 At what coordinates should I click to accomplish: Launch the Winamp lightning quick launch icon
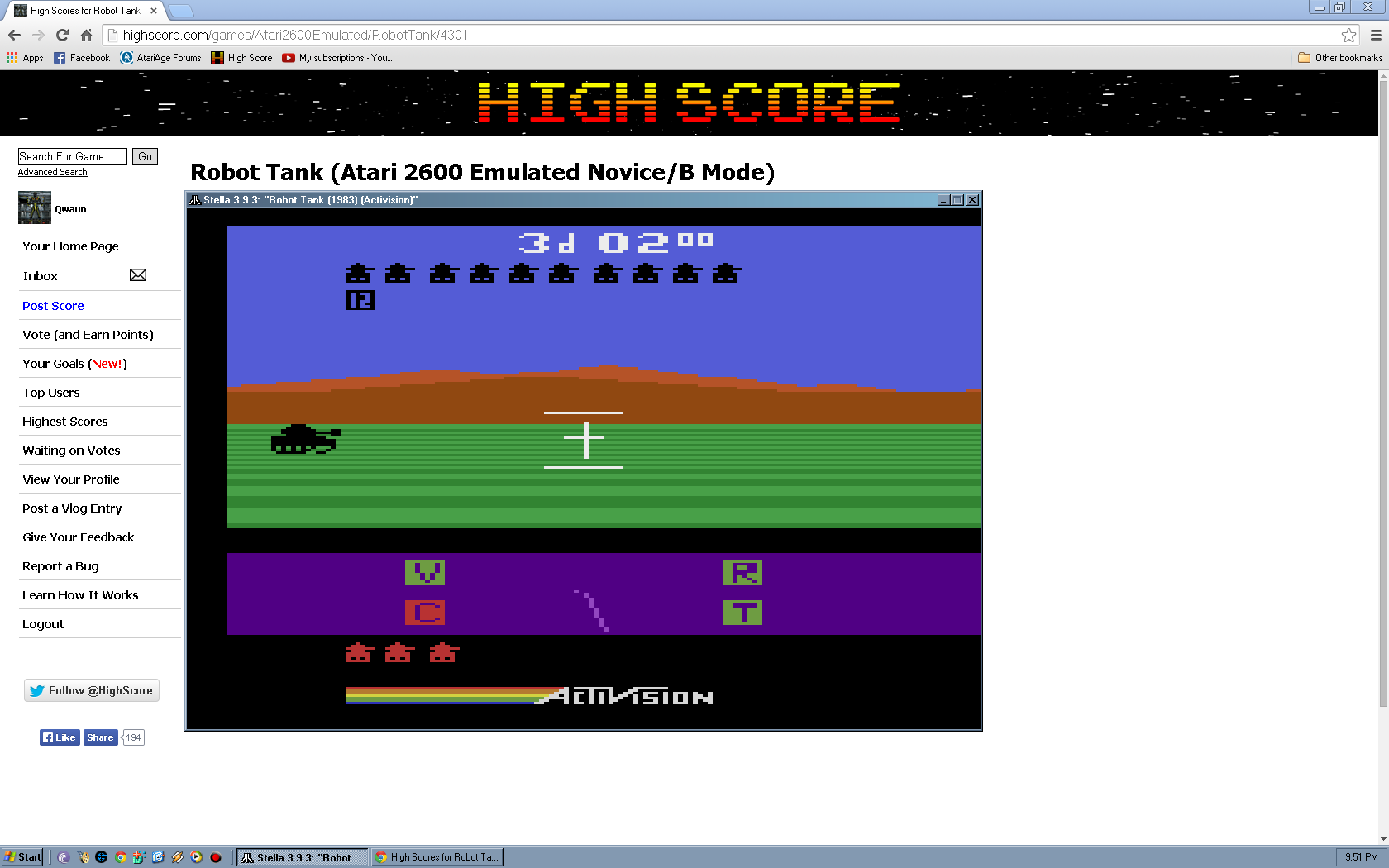pos(178,857)
